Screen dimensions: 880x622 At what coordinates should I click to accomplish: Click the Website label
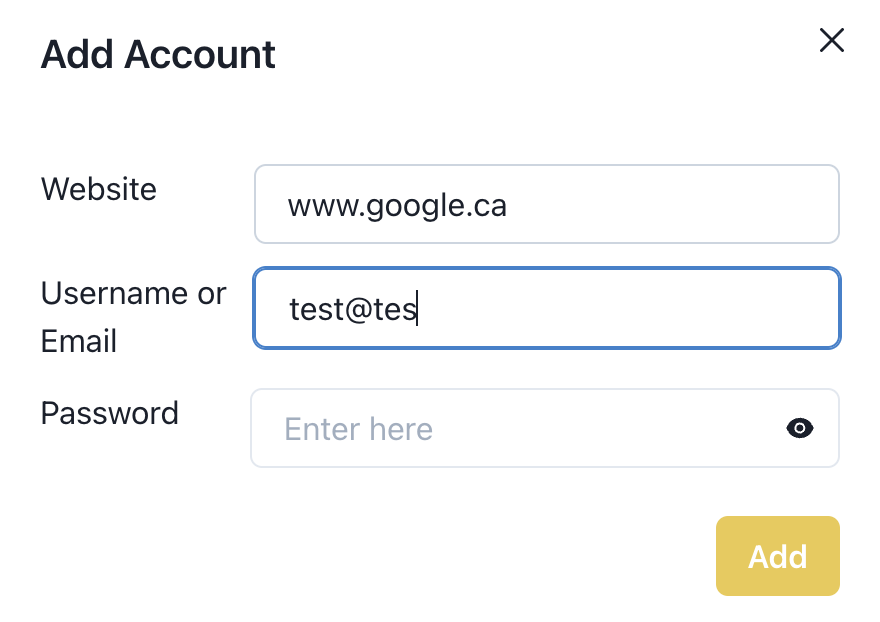[x=99, y=189]
